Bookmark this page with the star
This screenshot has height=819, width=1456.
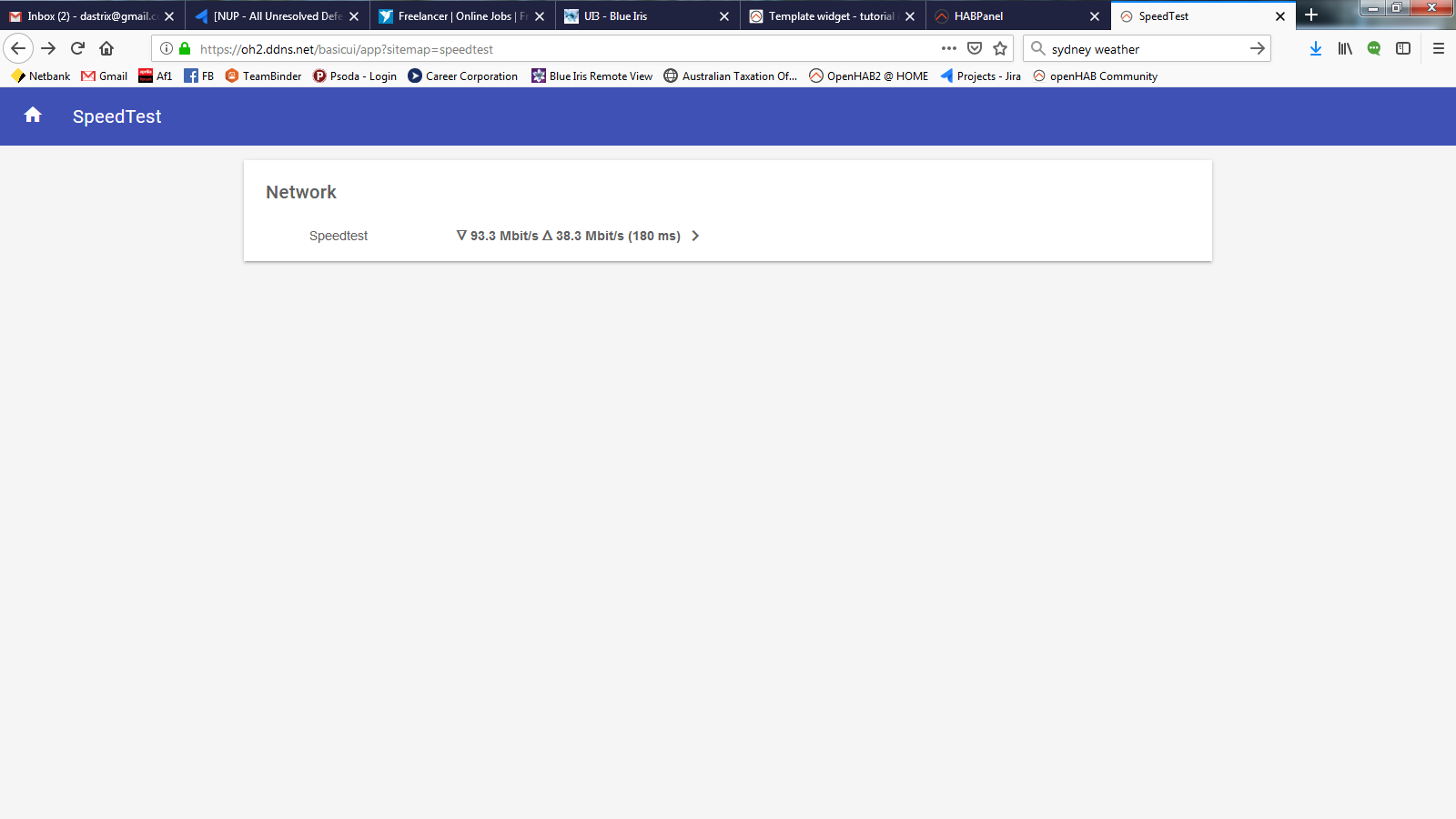[x=1000, y=48]
